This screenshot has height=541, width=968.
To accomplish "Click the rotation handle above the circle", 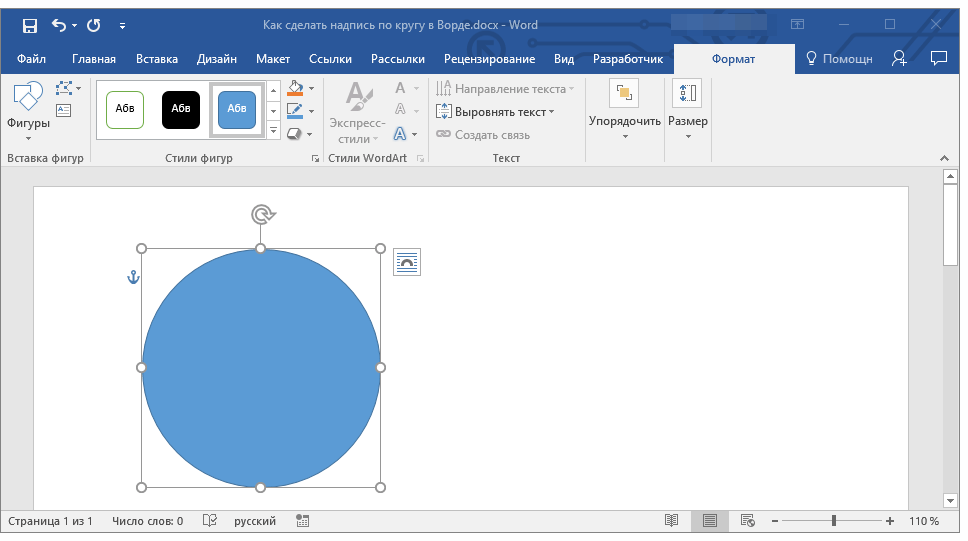I will 262,214.
